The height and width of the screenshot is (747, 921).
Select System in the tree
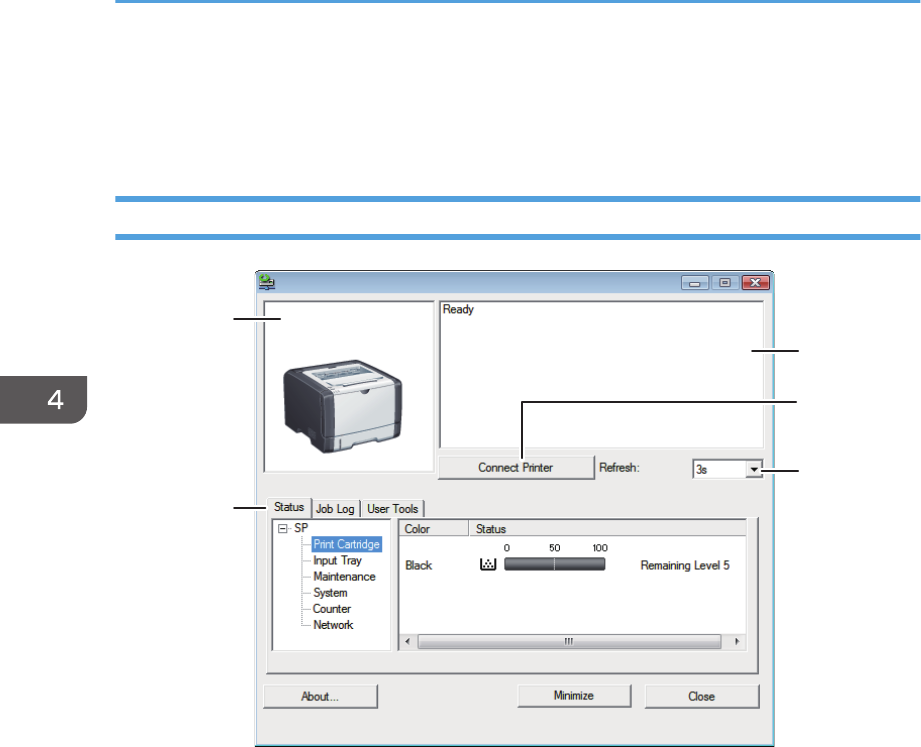pyautogui.click(x=330, y=593)
